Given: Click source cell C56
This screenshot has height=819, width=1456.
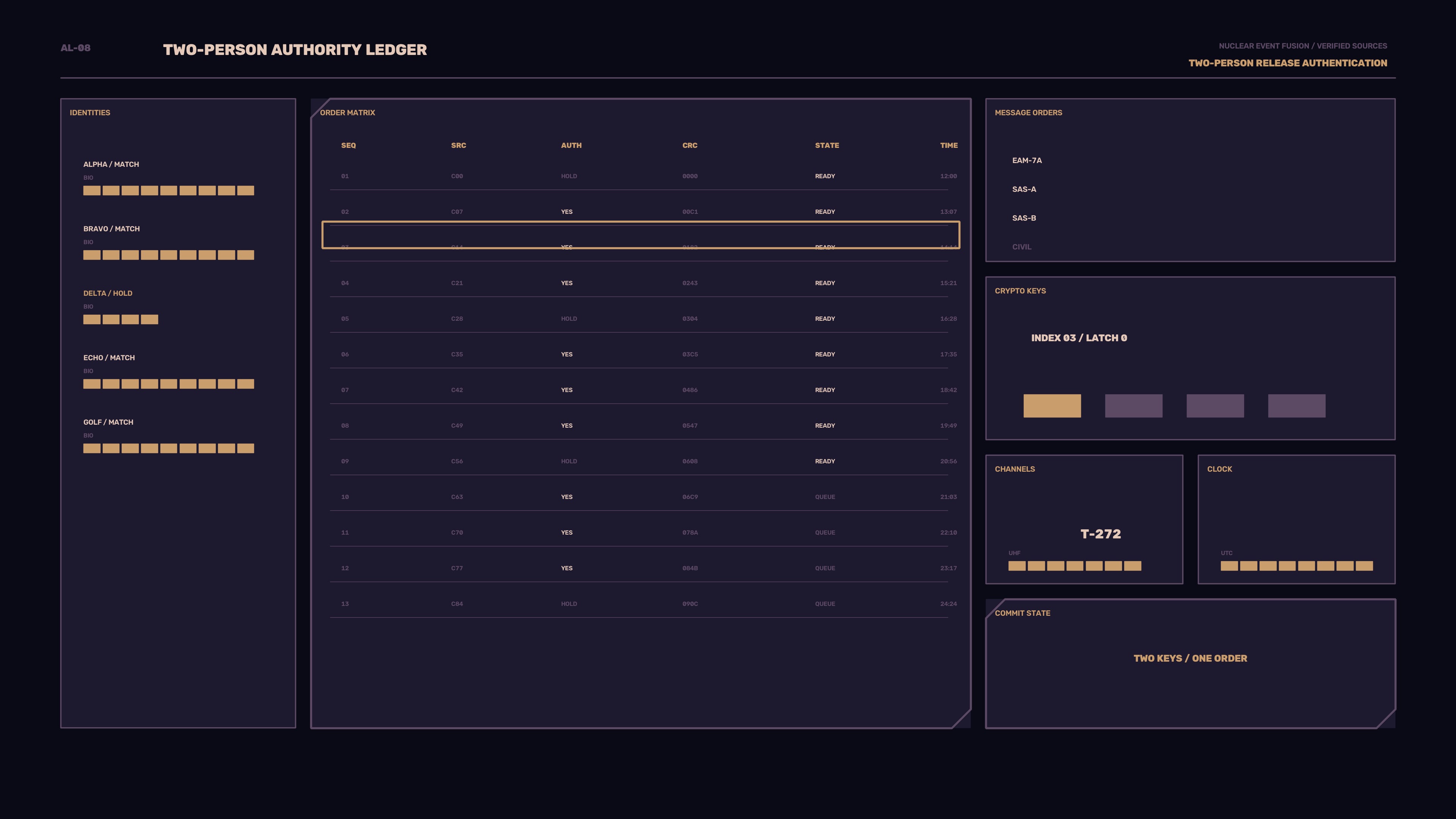Looking at the screenshot, I should [x=457, y=461].
